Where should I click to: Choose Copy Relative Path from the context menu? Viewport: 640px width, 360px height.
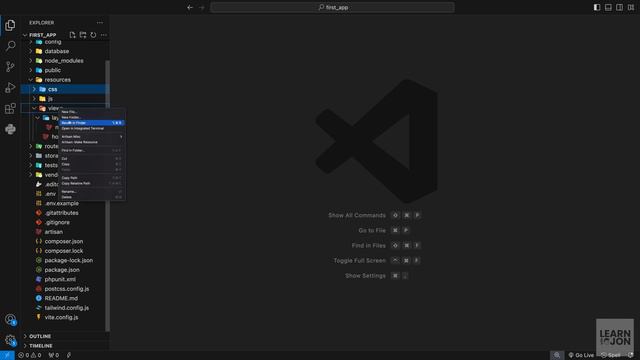pos(92,183)
